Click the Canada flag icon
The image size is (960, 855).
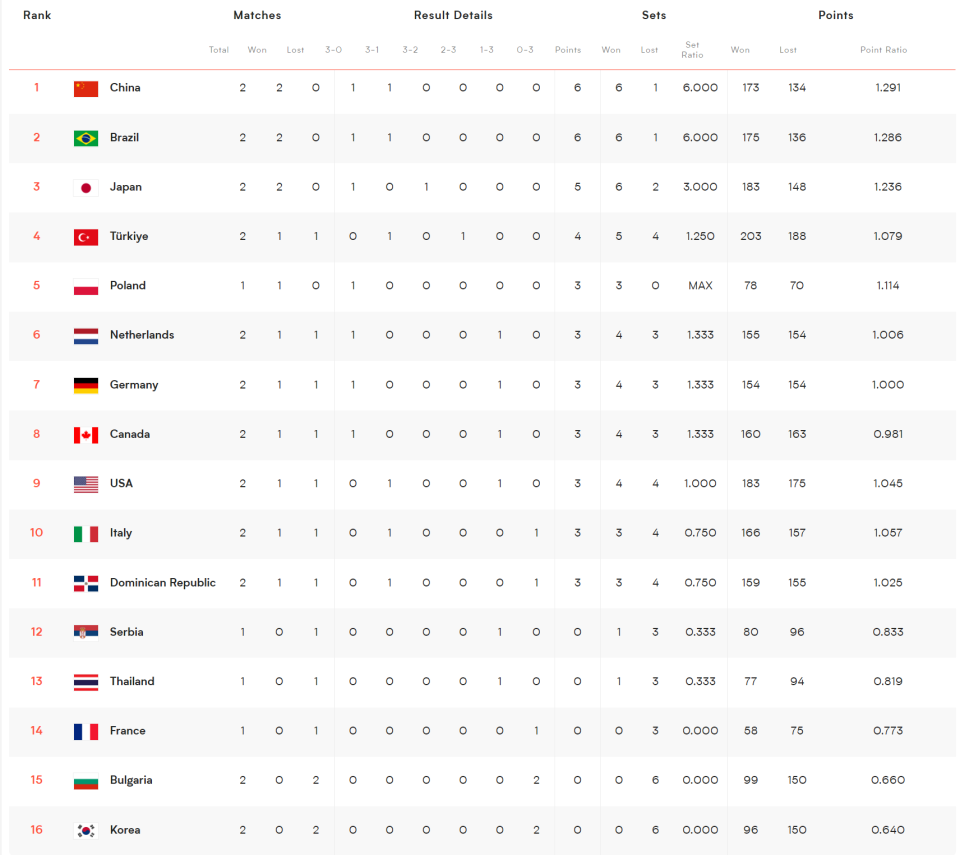pyautogui.click(x=86, y=435)
